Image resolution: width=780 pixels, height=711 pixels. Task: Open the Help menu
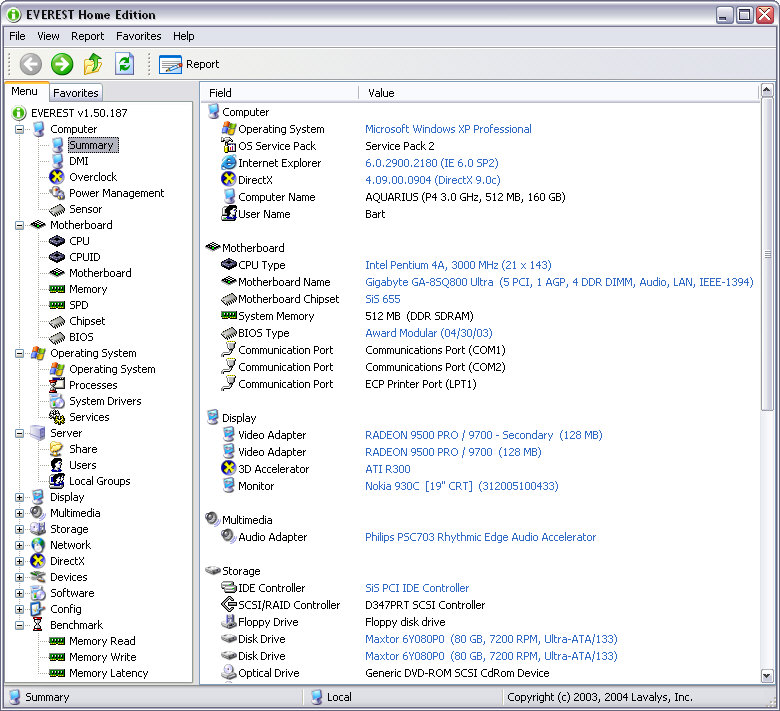(184, 36)
